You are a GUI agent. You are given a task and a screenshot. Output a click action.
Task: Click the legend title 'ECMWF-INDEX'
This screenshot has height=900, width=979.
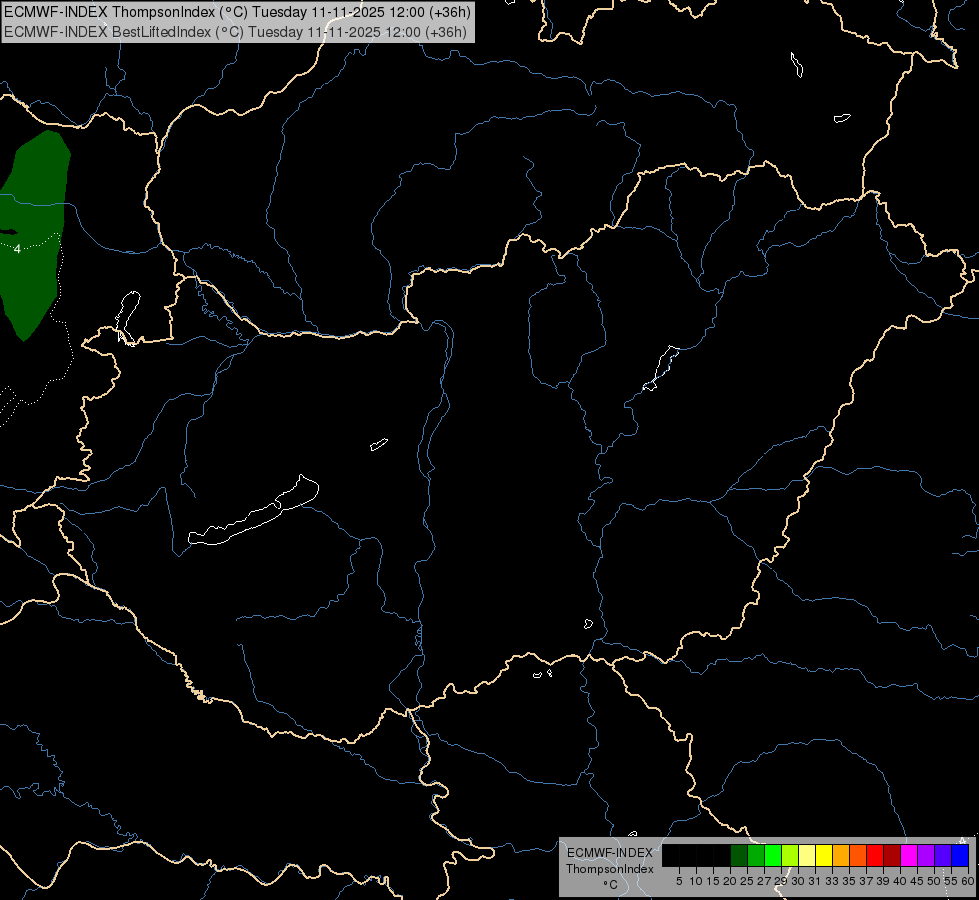click(x=610, y=853)
